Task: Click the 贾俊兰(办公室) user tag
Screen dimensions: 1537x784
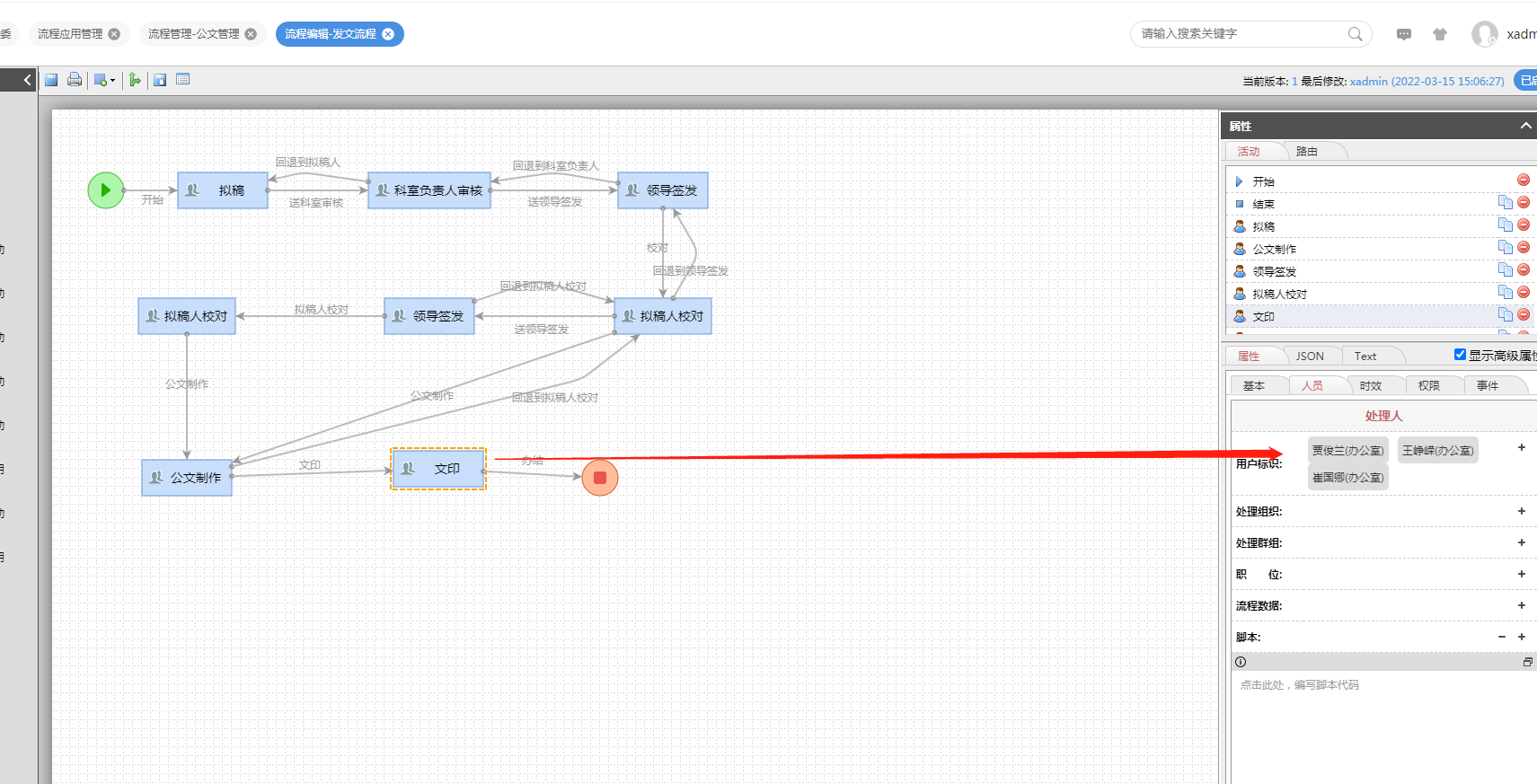Action: pos(1347,451)
